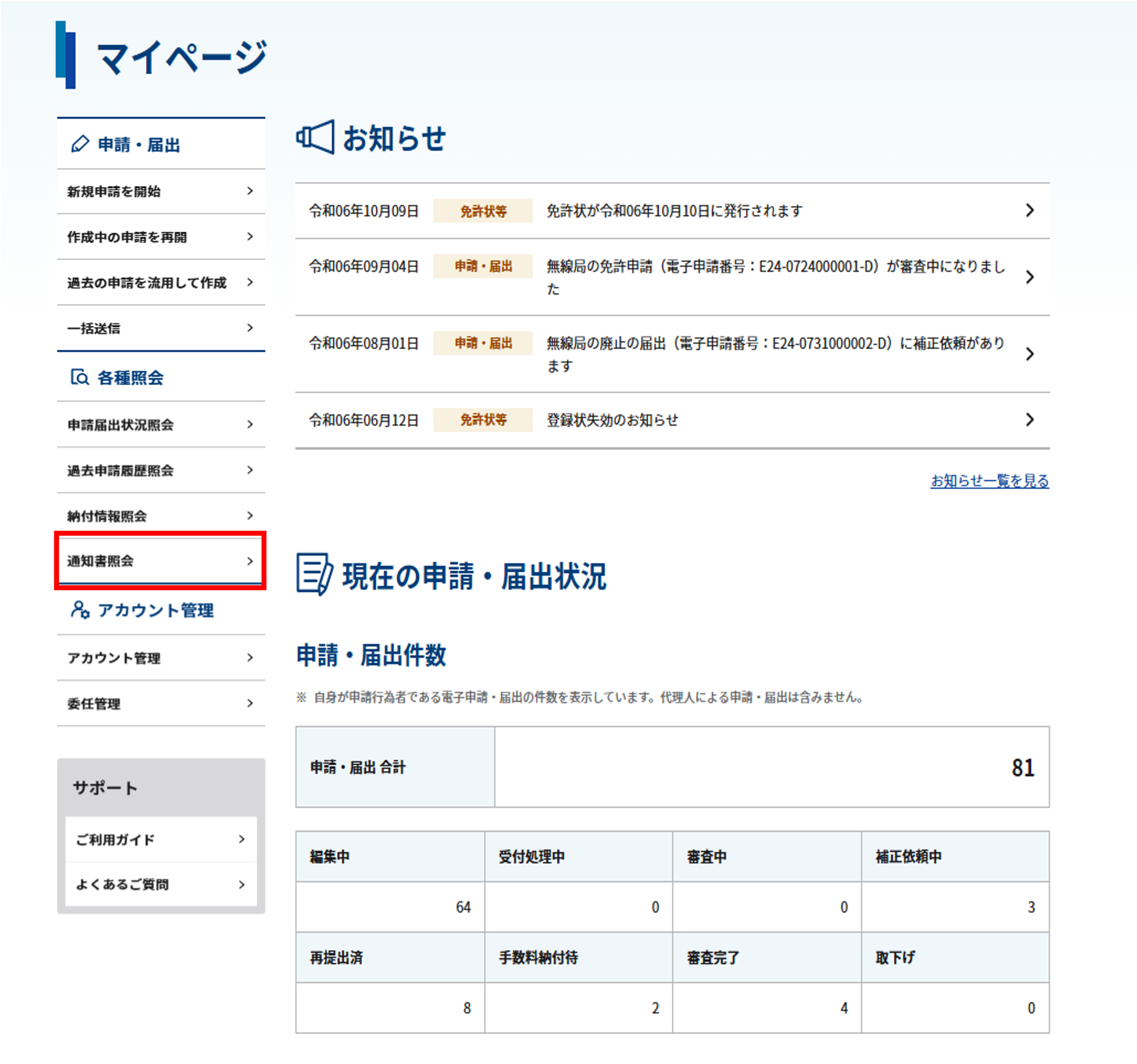
Task: Click 申請・届出件数 heading
Action: tap(371, 655)
